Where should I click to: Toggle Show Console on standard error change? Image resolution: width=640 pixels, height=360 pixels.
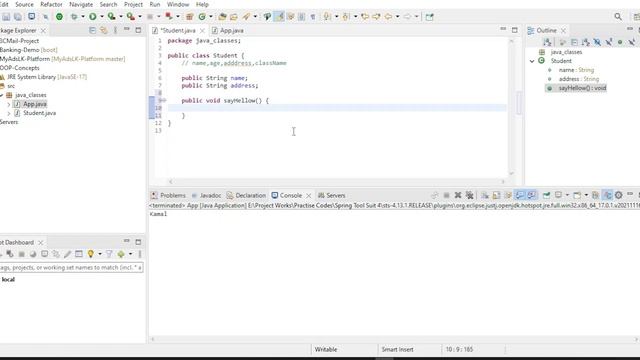(531, 195)
